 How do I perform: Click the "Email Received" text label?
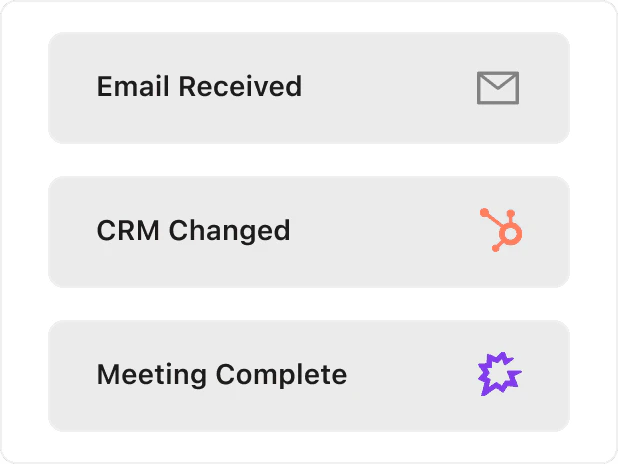click(x=199, y=87)
